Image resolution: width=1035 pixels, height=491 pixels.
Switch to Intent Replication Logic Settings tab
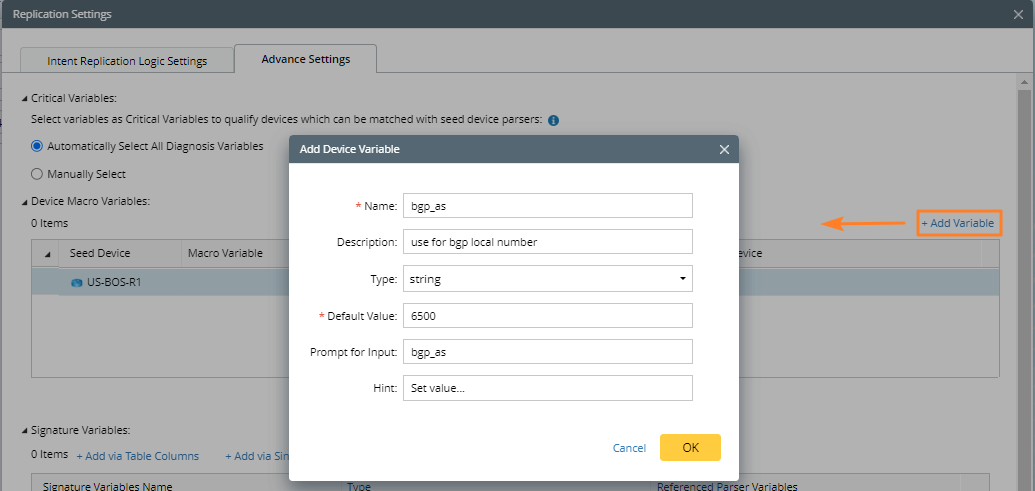[x=127, y=61]
